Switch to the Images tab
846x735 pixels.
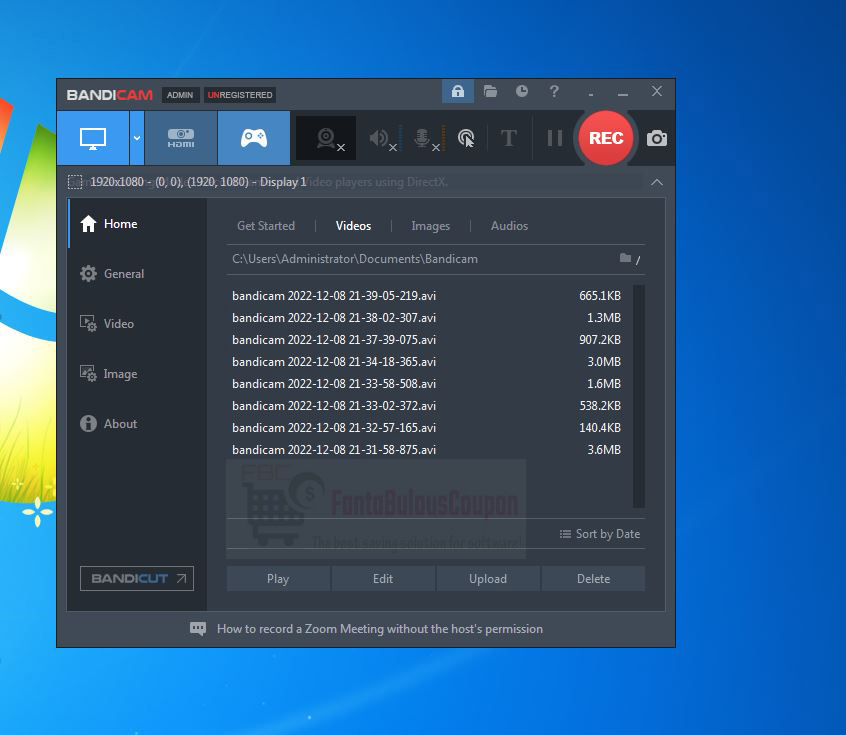(431, 226)
